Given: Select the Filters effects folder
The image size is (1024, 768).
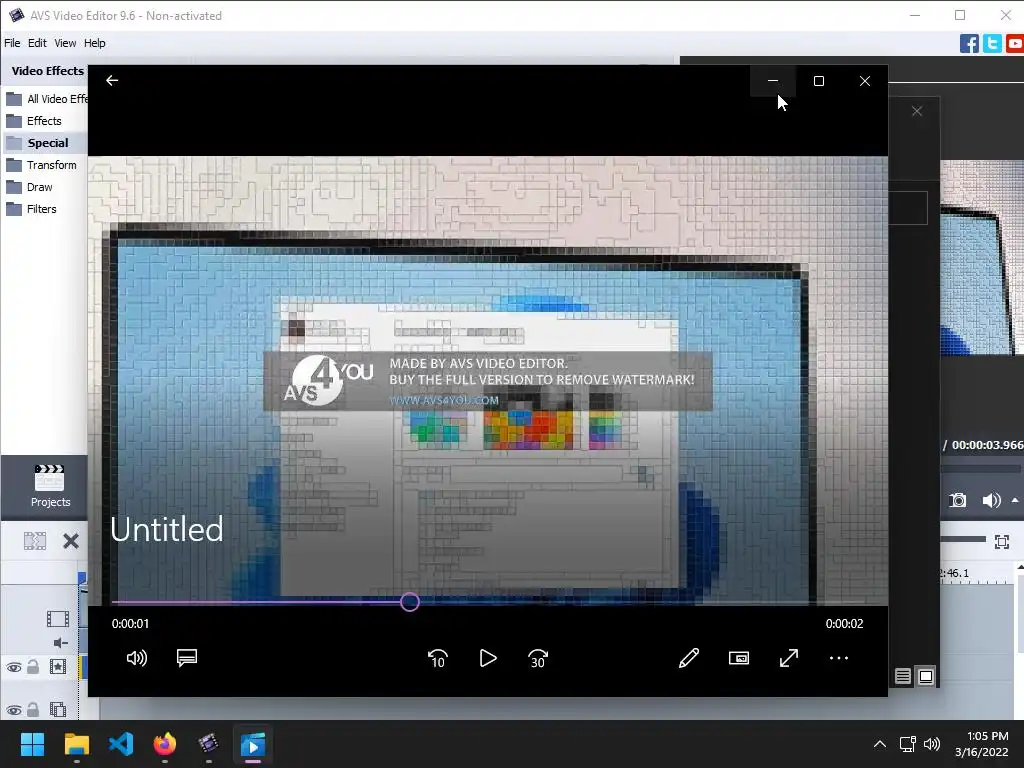Looking at the screenshot, I should pyautogui.click(x=41, y=209).
